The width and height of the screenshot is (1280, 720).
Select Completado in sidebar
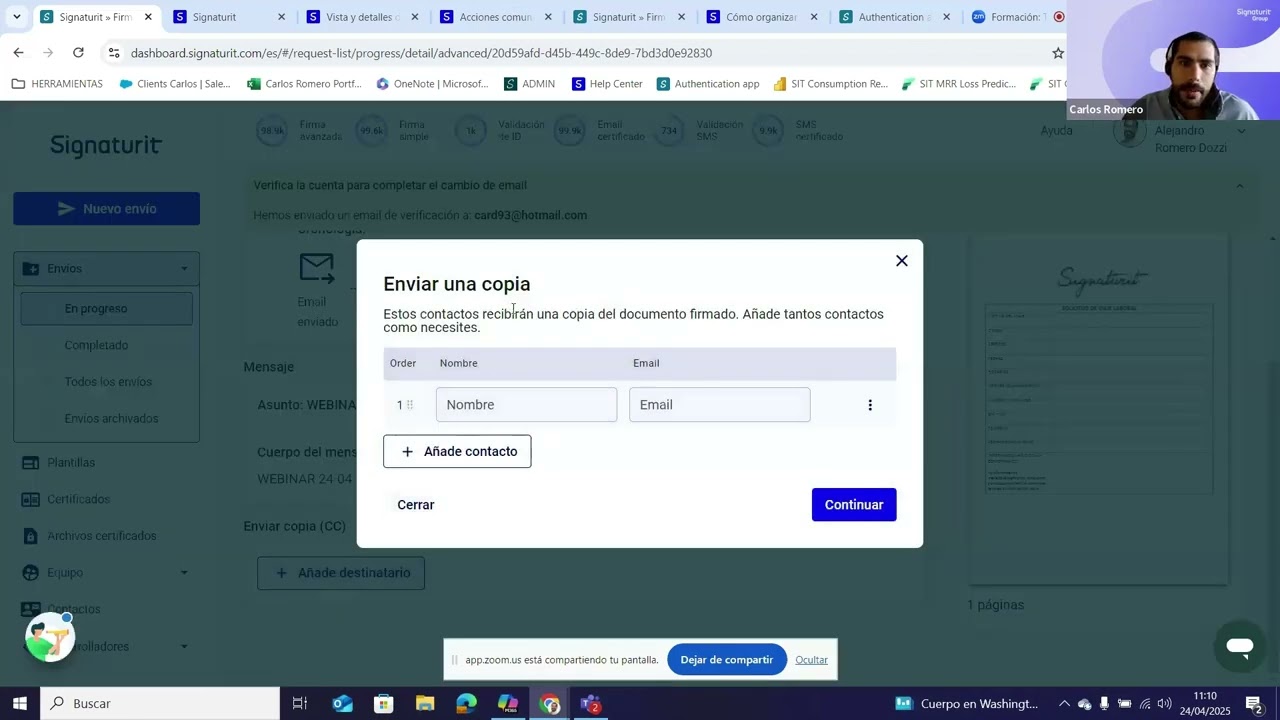96,345
